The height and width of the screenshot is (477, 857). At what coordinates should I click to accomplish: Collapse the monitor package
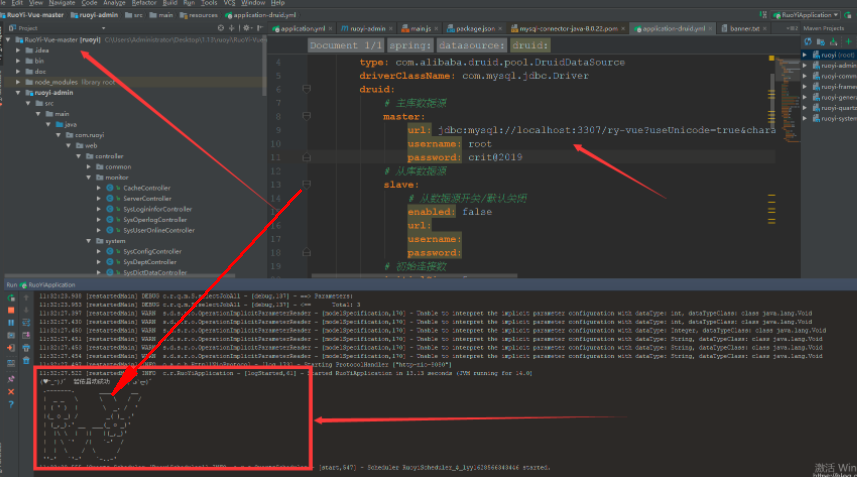pyautogui.click(x=89, y=178)
